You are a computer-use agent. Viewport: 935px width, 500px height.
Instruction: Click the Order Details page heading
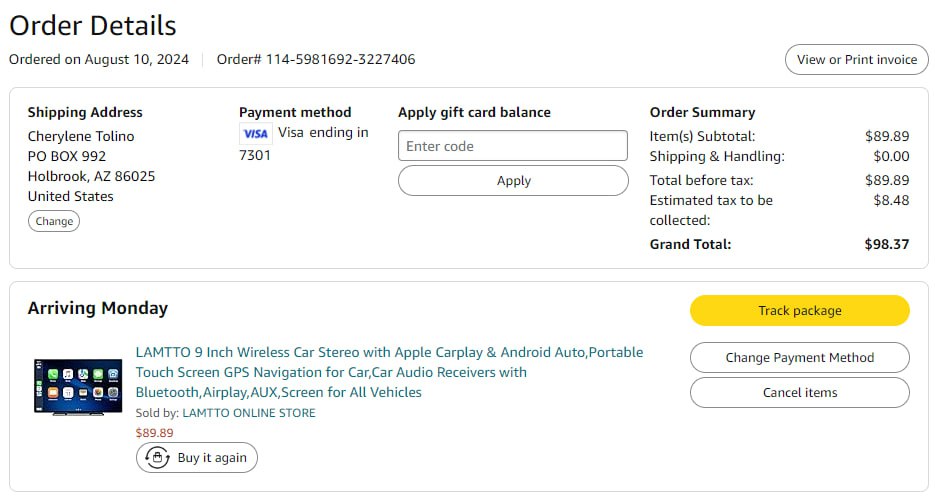pos(93,25)
